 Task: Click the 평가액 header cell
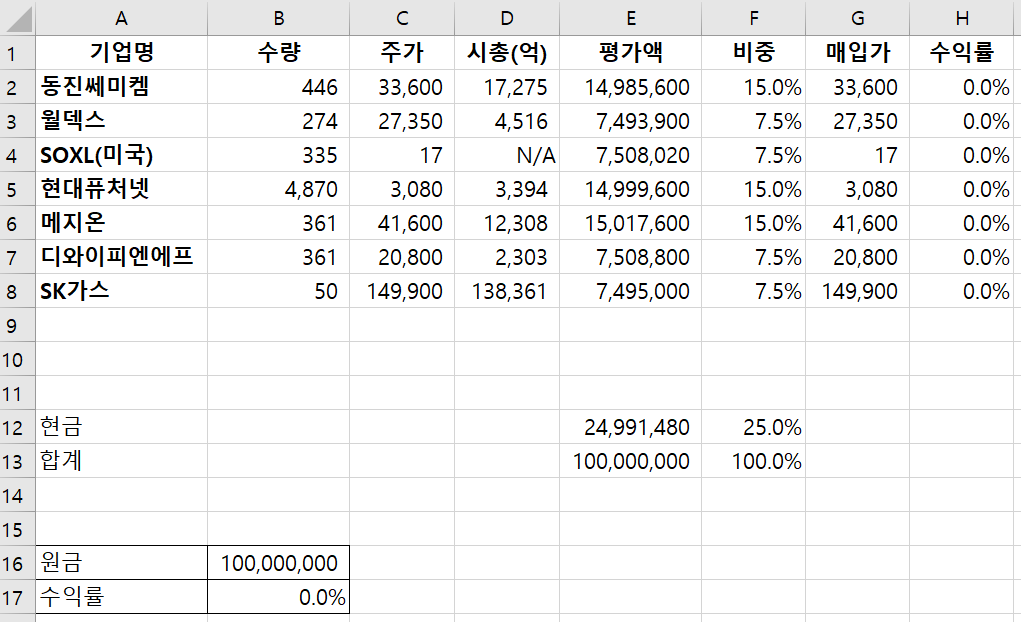pos(630,53)
